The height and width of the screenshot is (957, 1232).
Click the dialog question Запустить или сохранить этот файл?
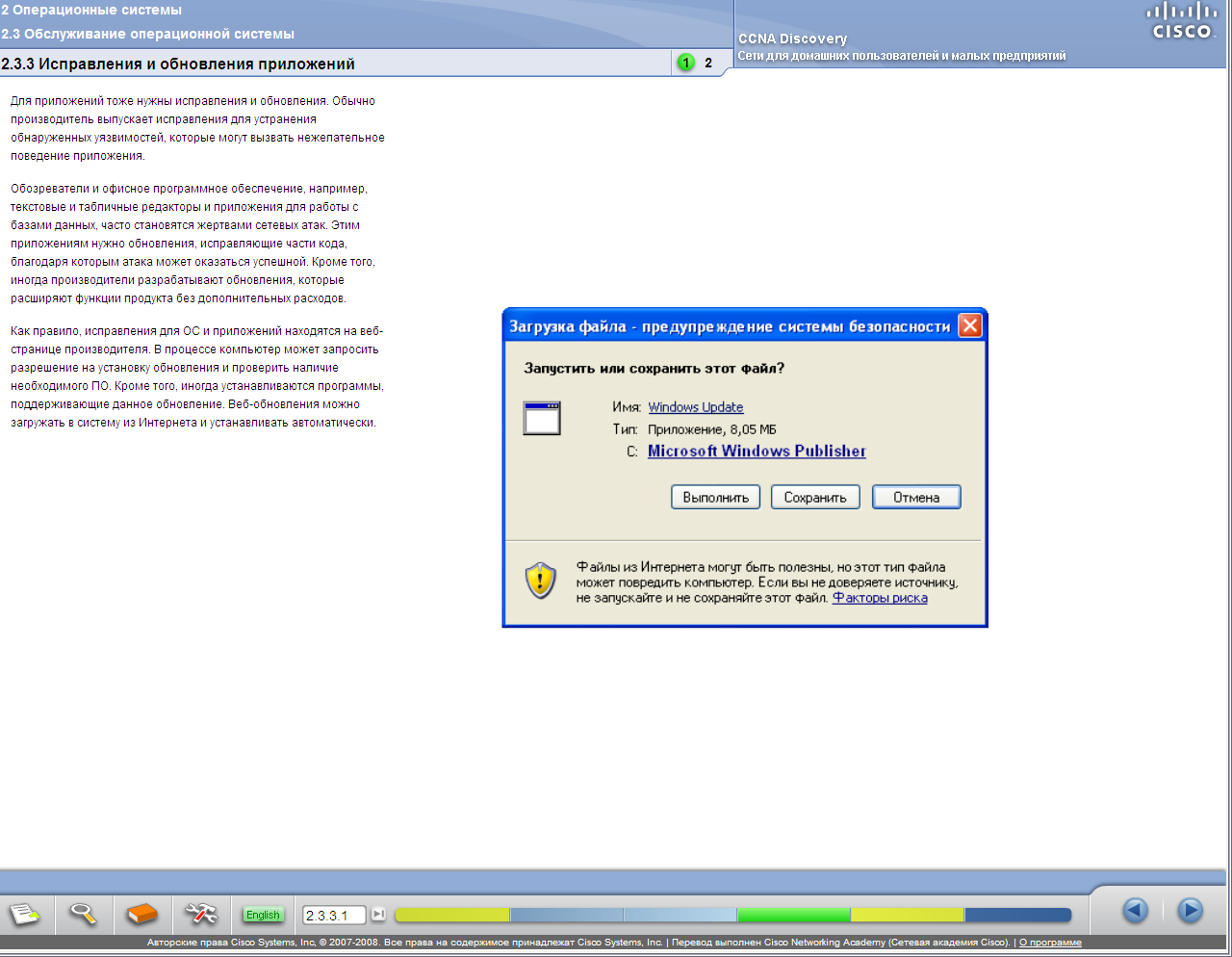tap(654, 368)
